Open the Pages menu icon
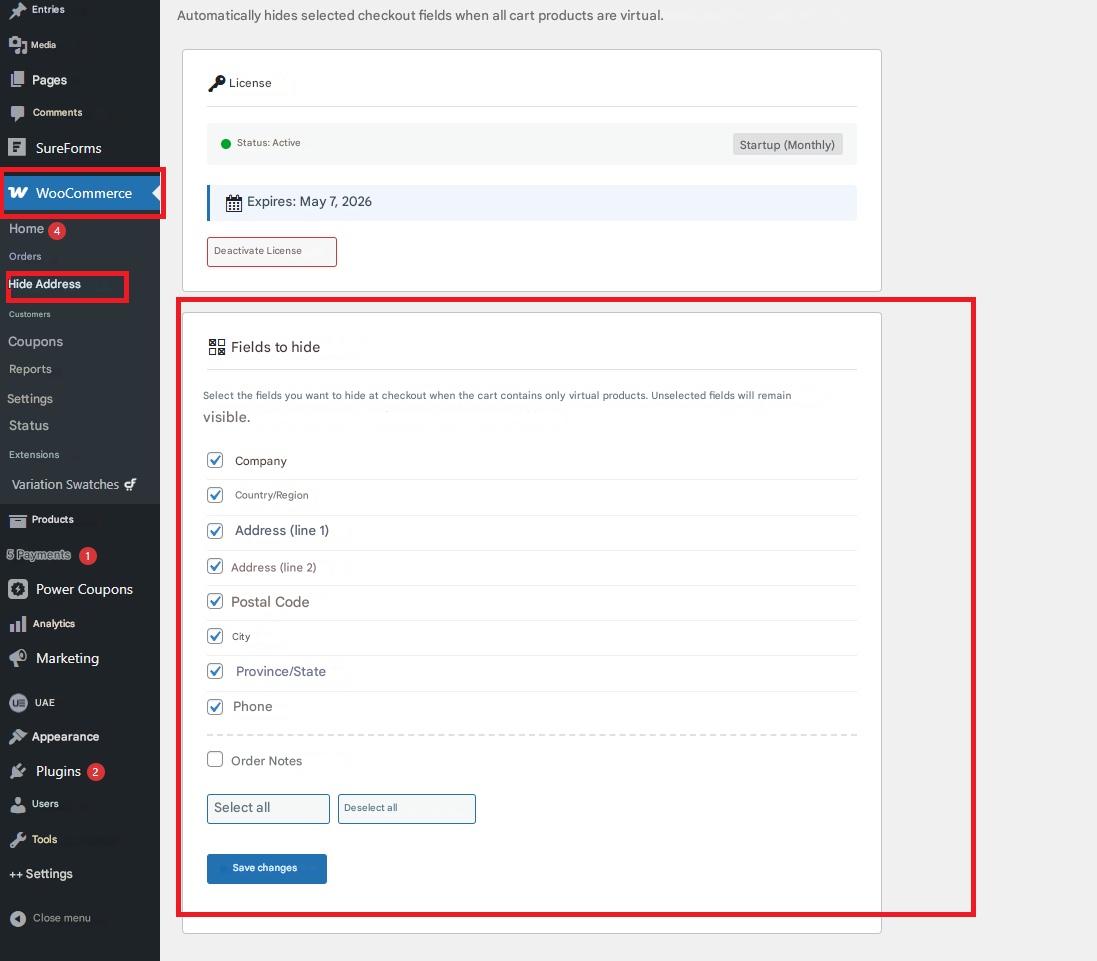The image size is (1097, 961). pyautogui.click(x=17, y=80)
